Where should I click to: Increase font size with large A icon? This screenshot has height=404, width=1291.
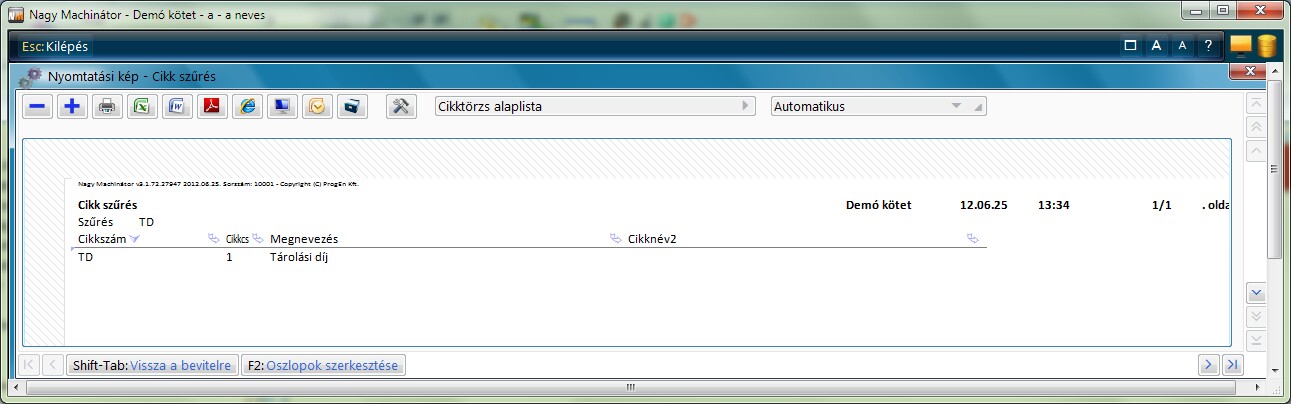tap(1156, 46)
